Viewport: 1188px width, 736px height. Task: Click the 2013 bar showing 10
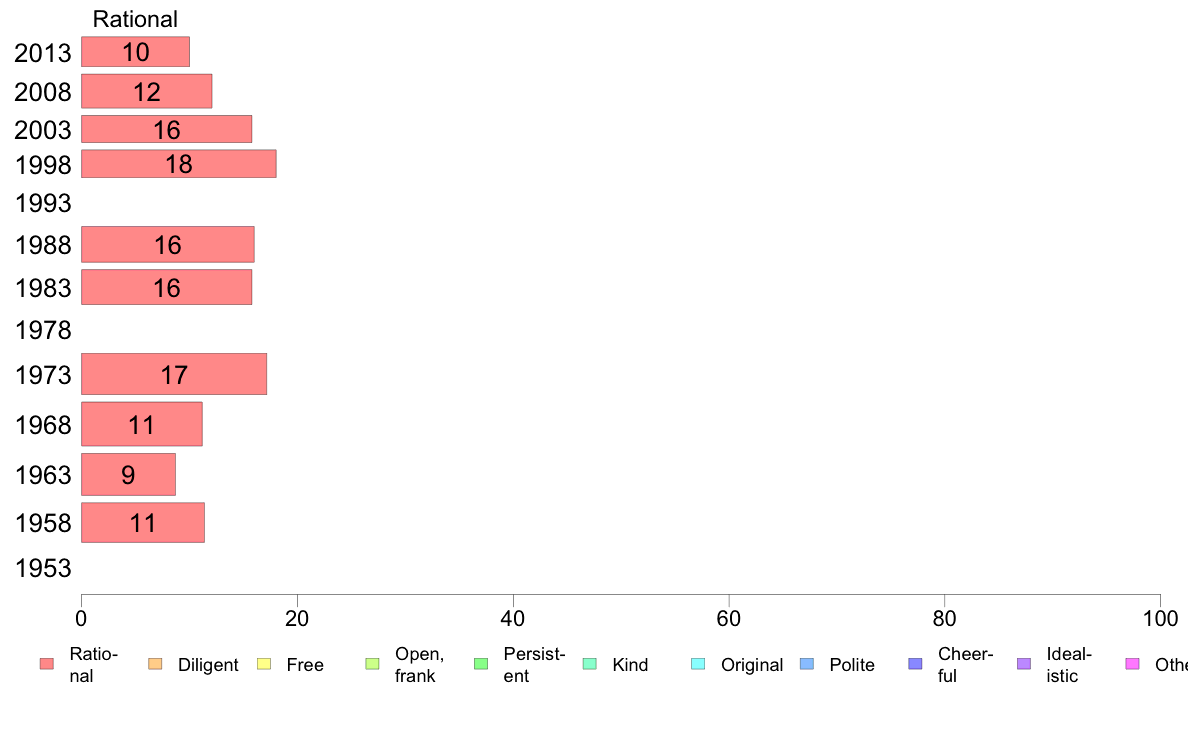point(136,52)
